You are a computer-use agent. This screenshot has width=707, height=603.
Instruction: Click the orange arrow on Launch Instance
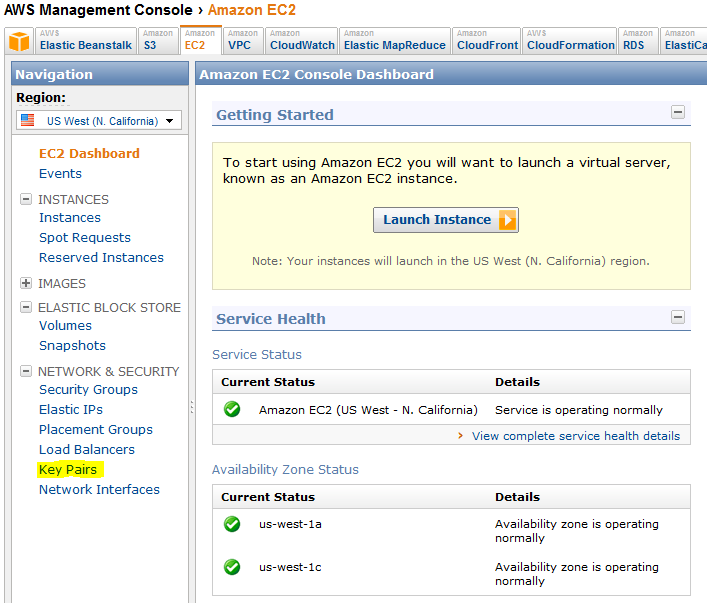click(x=508, y=220)
